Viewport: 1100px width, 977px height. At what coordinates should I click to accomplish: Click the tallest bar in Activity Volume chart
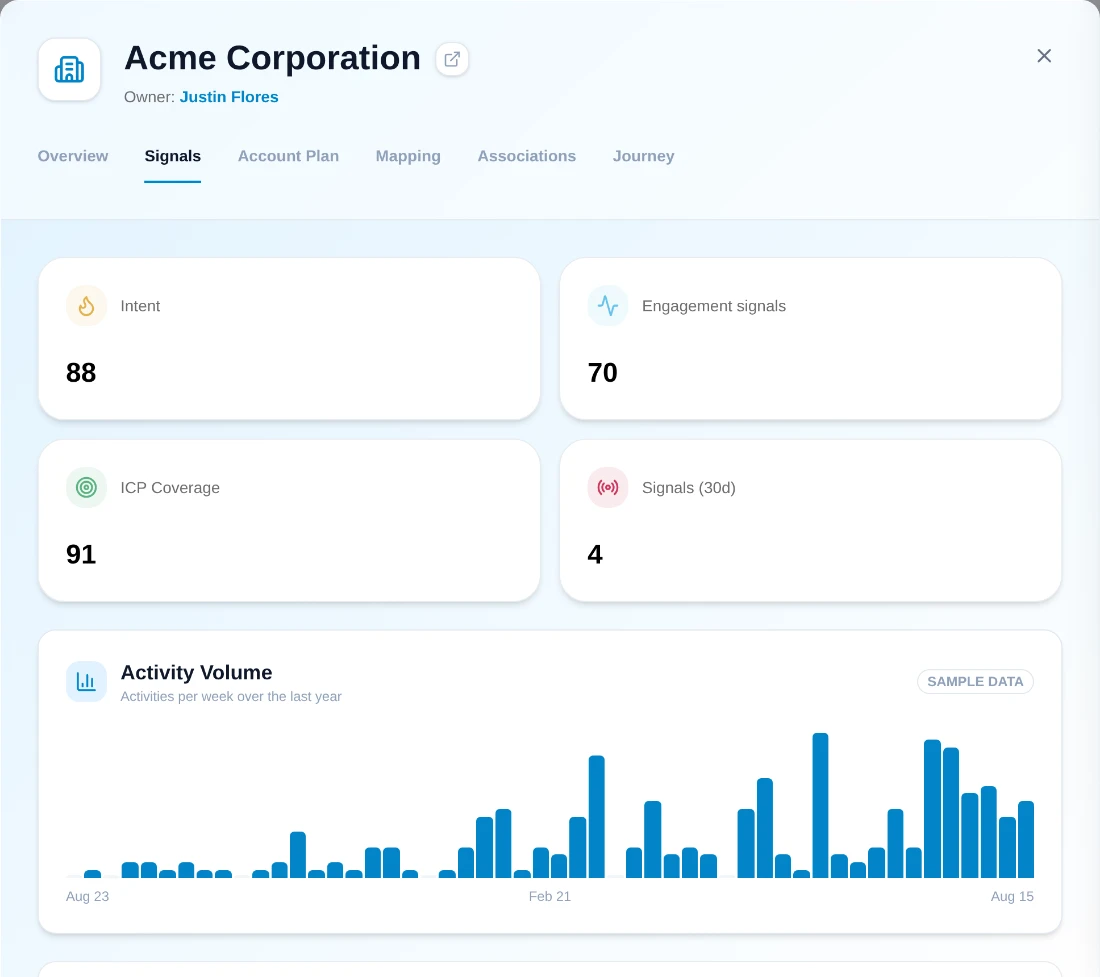point(820,805)
